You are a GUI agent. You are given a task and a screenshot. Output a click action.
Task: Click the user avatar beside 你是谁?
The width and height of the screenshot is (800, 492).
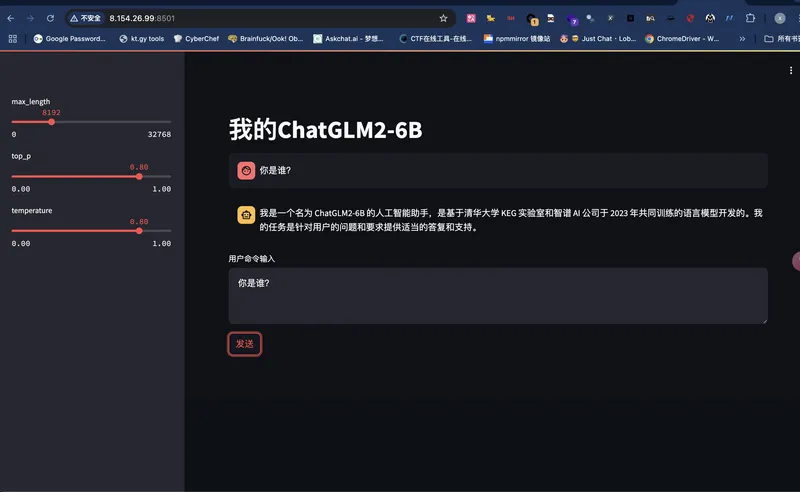tap(246, 170)
